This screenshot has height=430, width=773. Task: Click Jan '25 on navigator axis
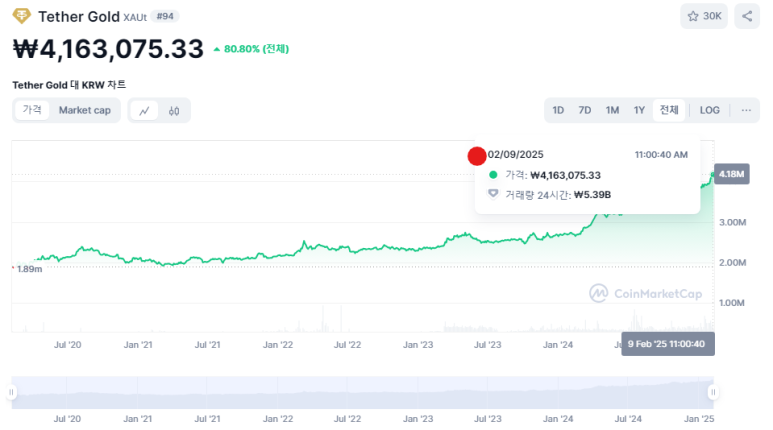pos(699,419)
